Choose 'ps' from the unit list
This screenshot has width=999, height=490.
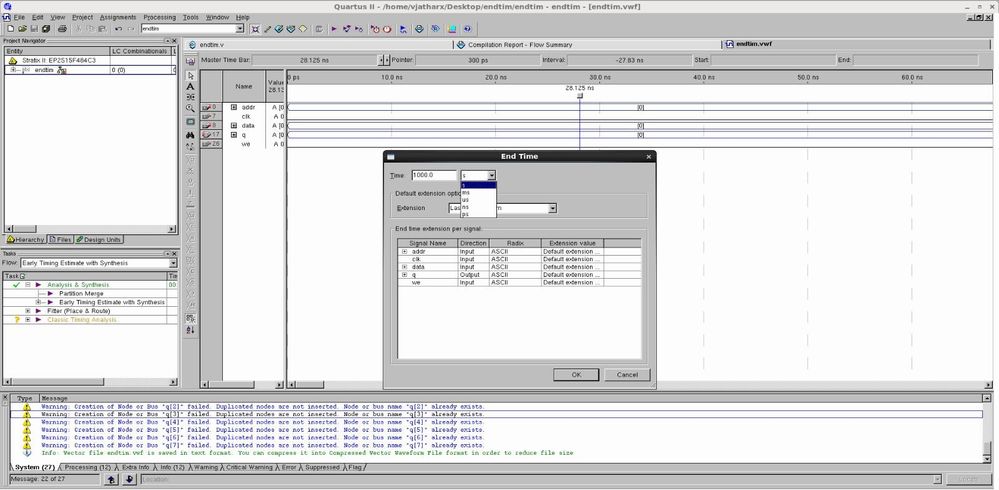coord(478,214)
